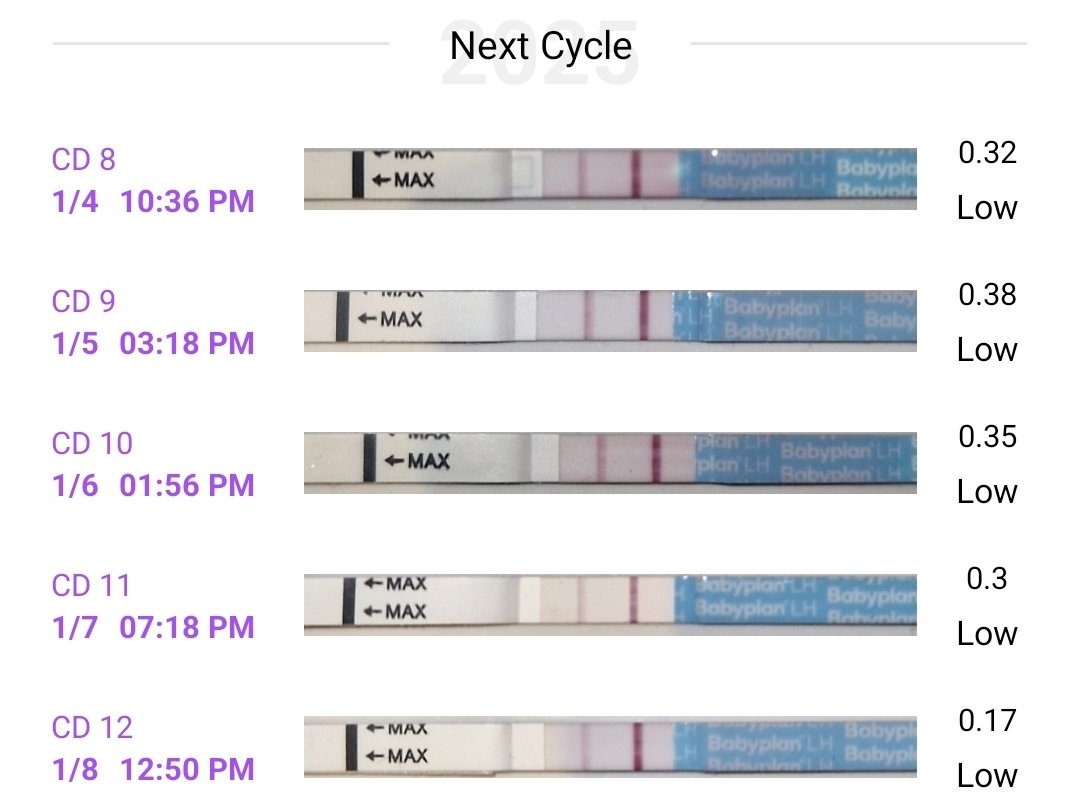Tap the 1/4 10:36 PM timestamp
1080x804 pixels.
click(x=153, y=202)
